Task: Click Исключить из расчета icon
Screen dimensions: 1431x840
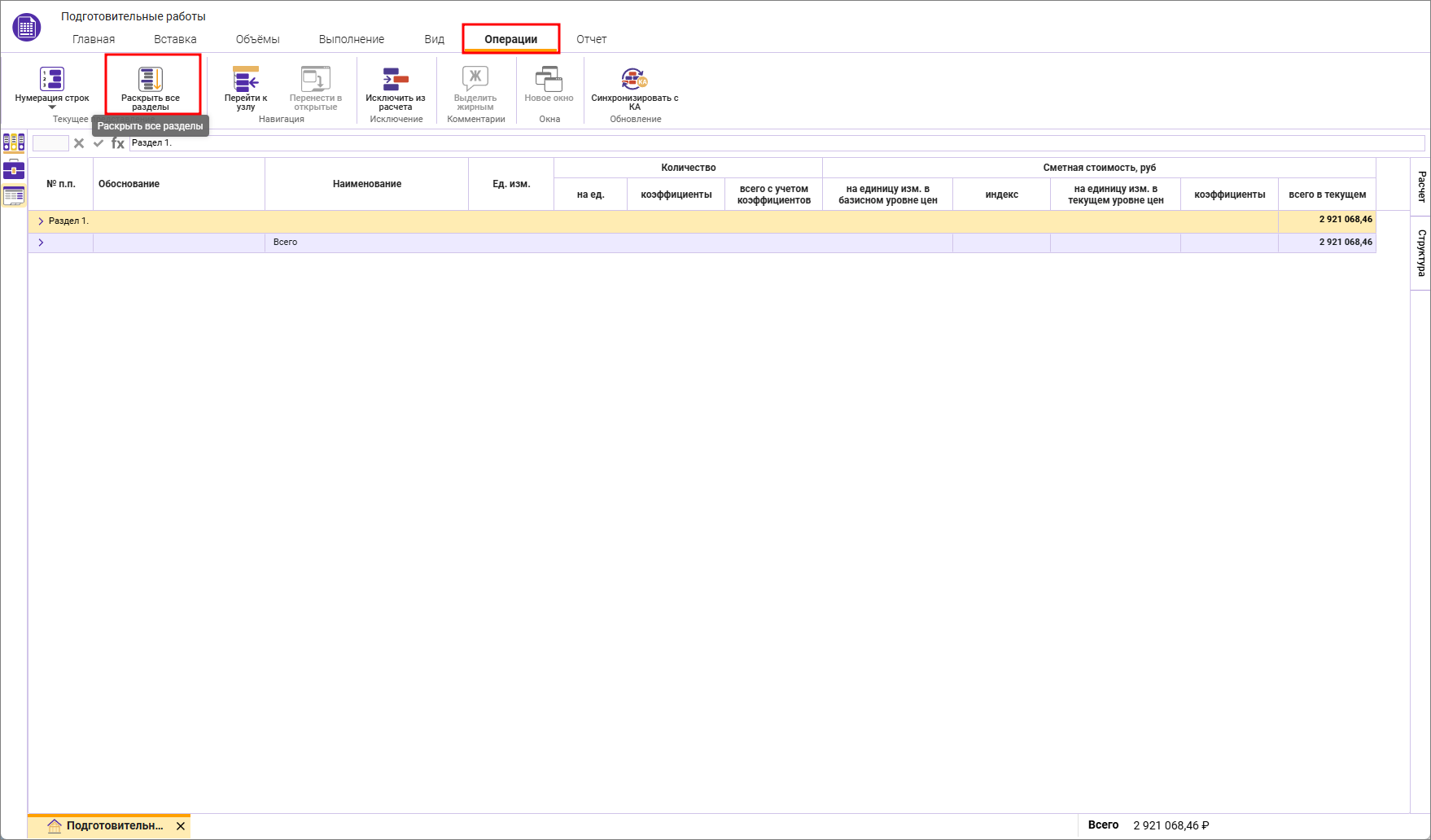Action: point(396,80)
